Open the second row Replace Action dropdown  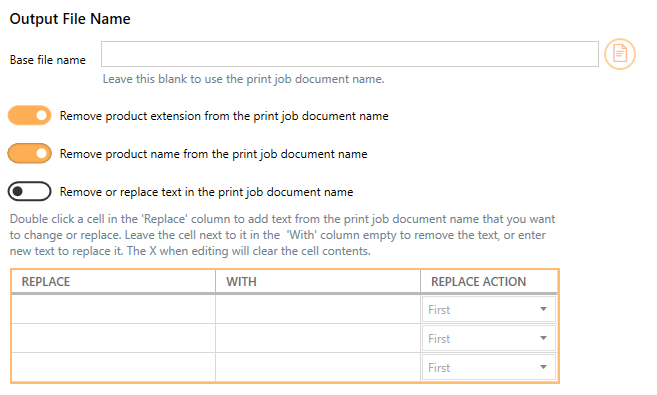[x=489, y=338]
